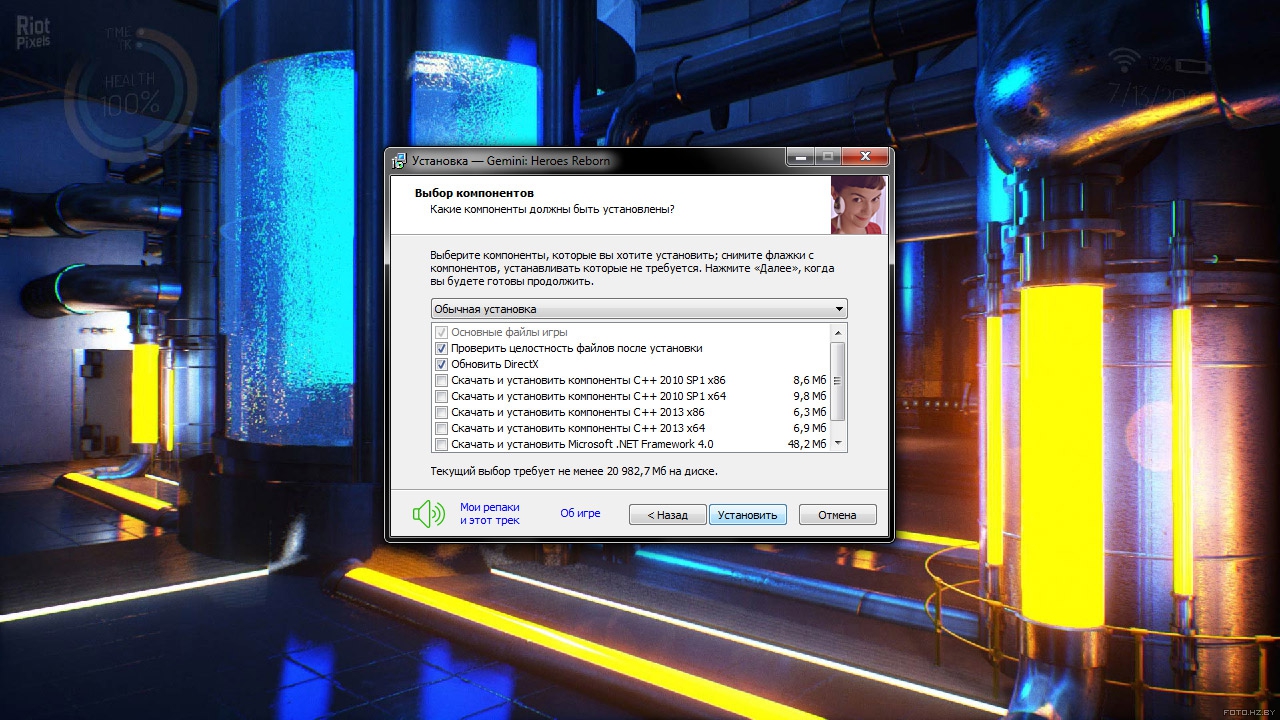
Task: Click the "9,8 Мб" size value
Action: (809, 396)
